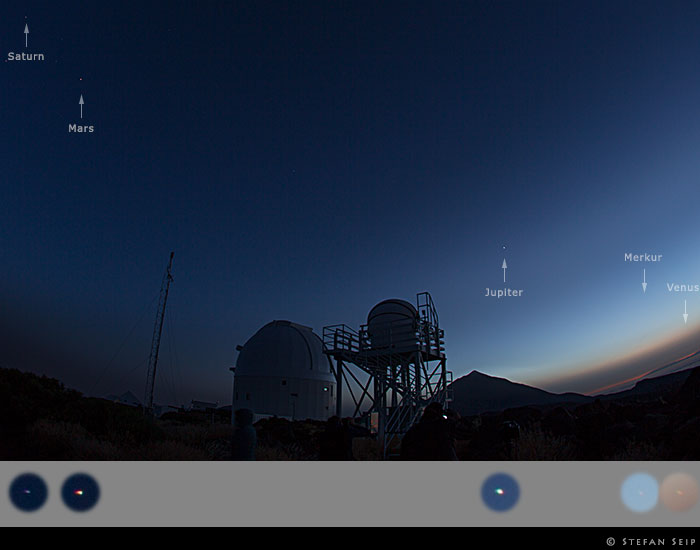Click the reddish Mars dot in sky
Screen dimensions: 700x550
(81, 79)
